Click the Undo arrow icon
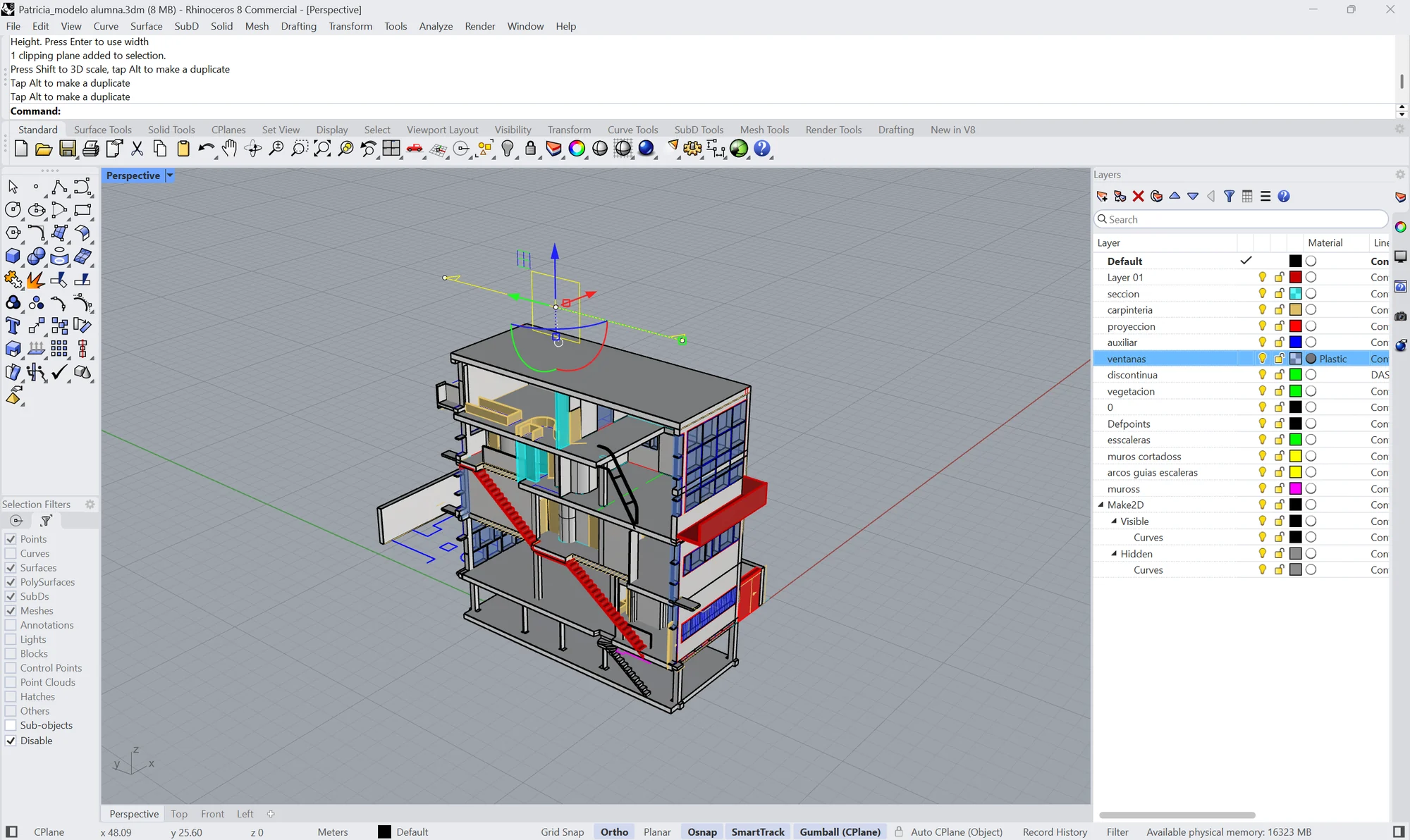Viewport: 1410px width, 840px height. pyautogui.click(x=206, y=149)
